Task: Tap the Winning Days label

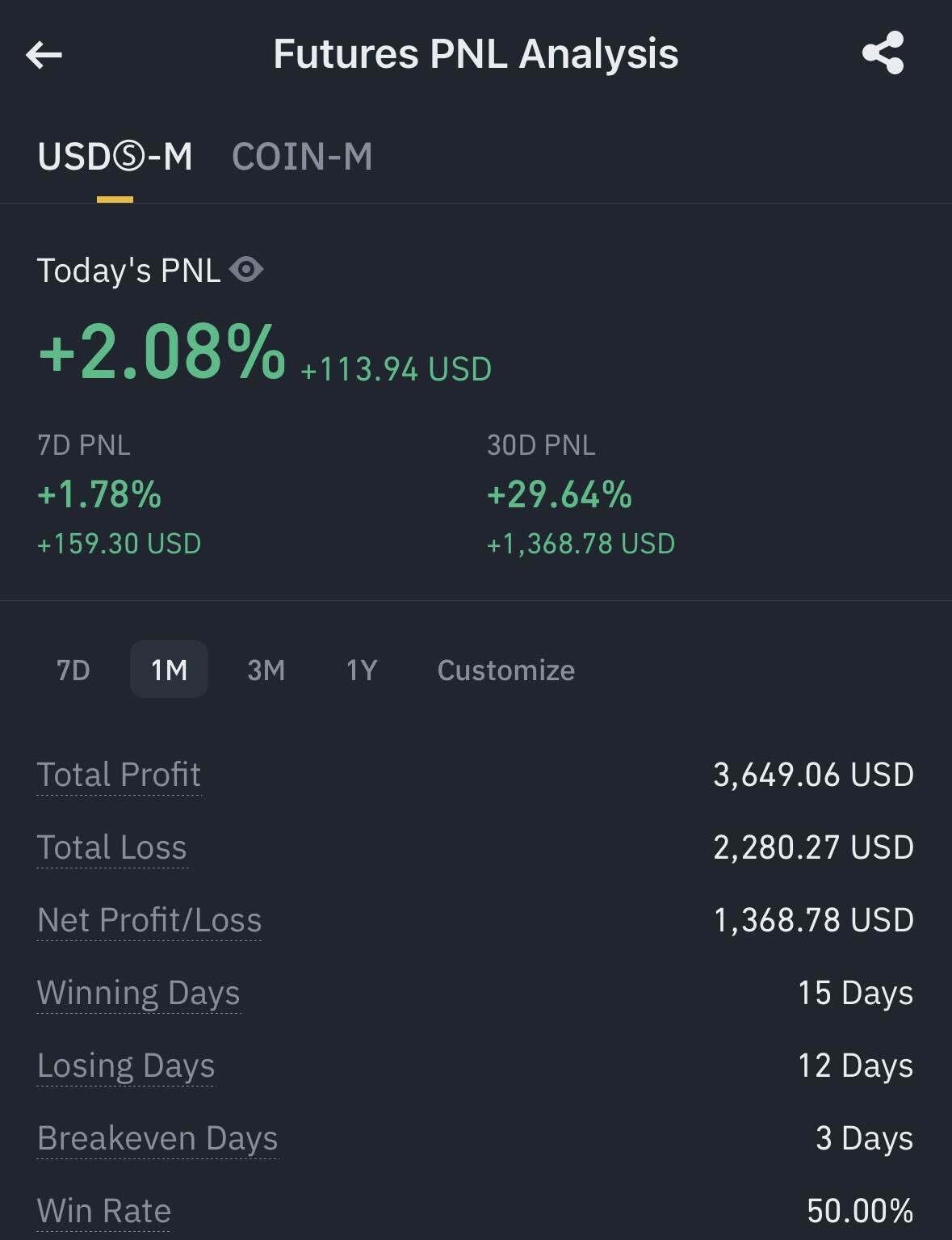Action: point(138,993)
